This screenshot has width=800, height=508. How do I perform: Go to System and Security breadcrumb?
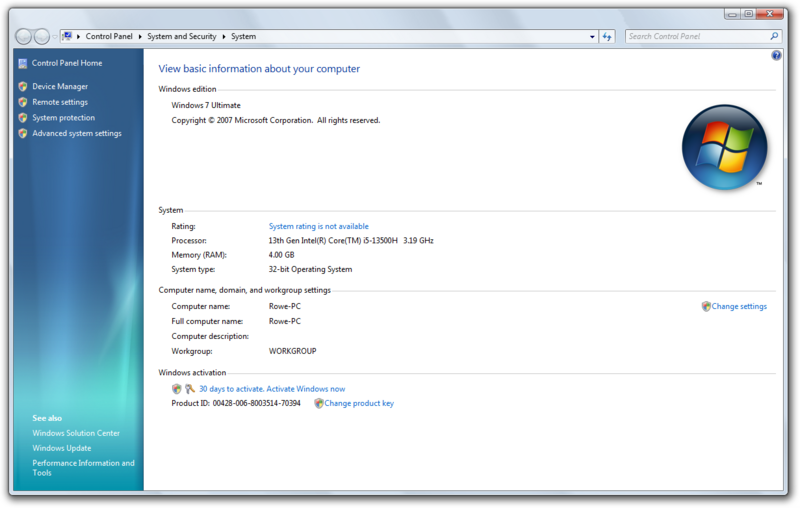click(x=182, y=37)
